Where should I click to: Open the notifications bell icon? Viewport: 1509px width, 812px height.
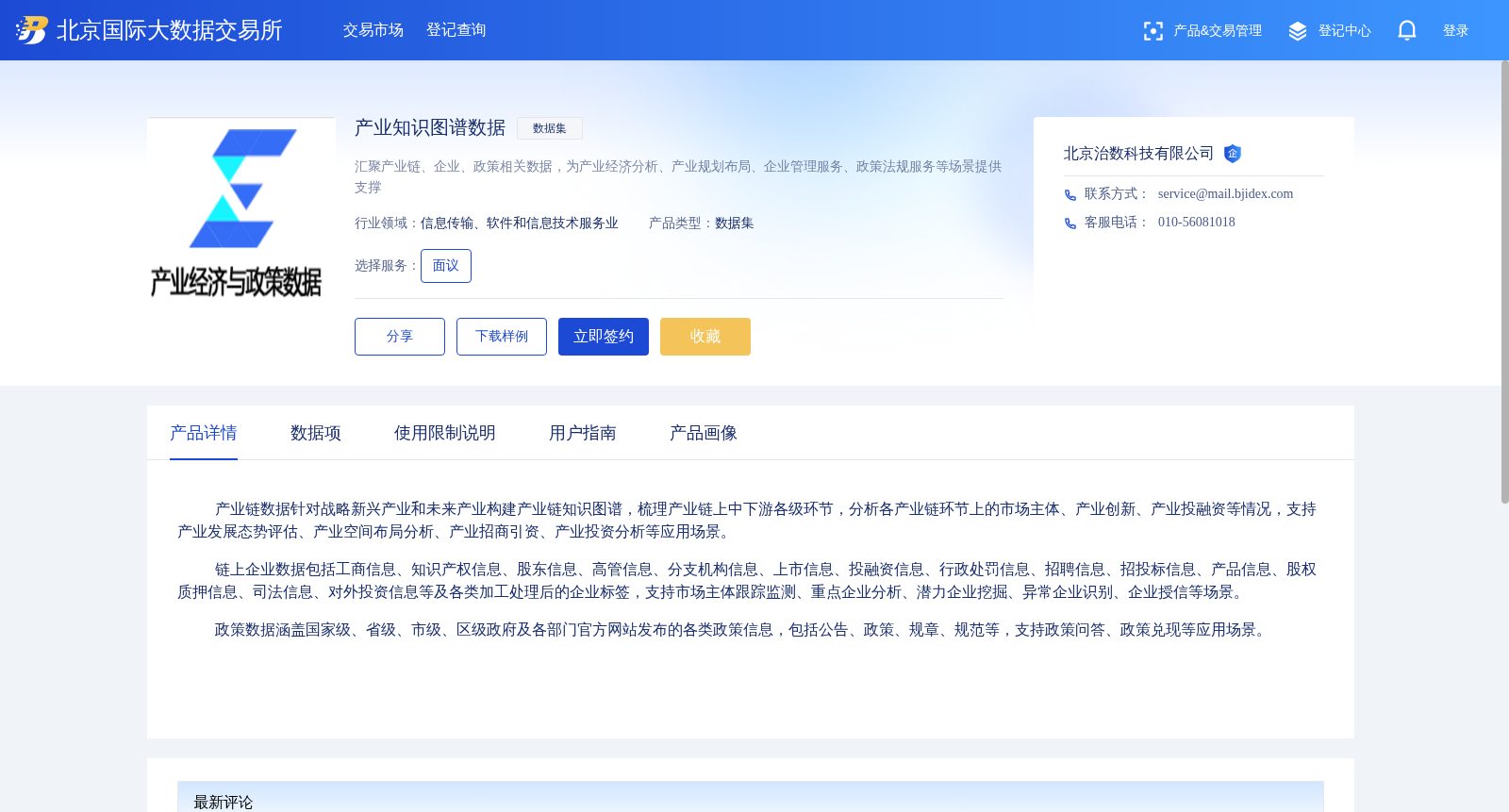(1407, 30)
